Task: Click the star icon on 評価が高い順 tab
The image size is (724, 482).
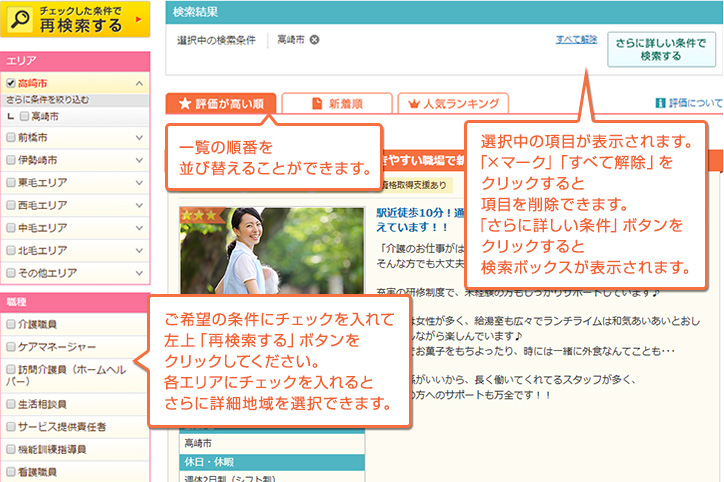Action: 184,103
